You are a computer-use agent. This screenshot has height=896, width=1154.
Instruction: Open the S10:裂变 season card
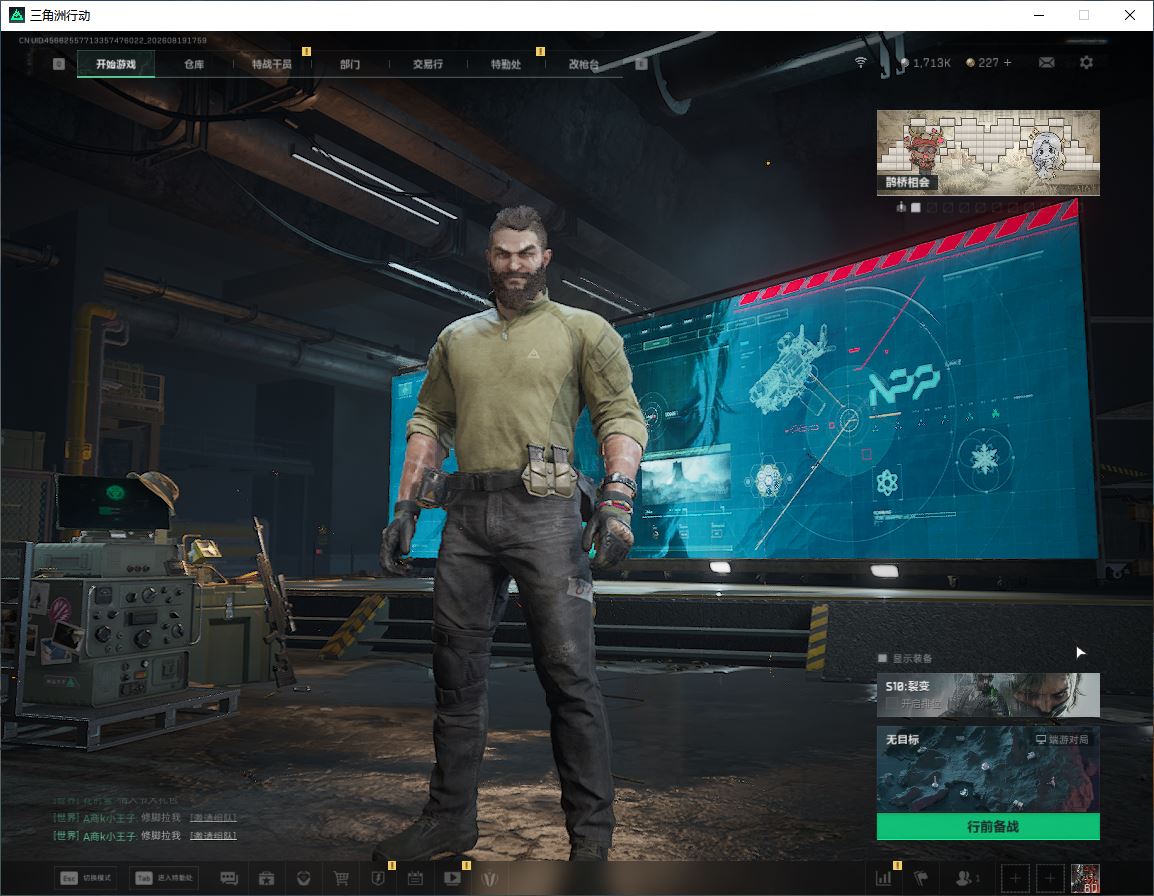(x=988, y=695)
